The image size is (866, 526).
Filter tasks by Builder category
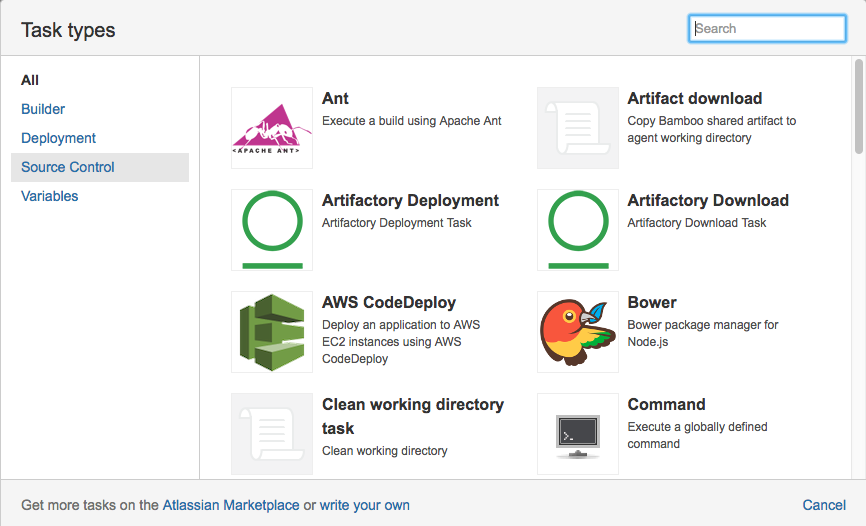click(x=43, y=109)
